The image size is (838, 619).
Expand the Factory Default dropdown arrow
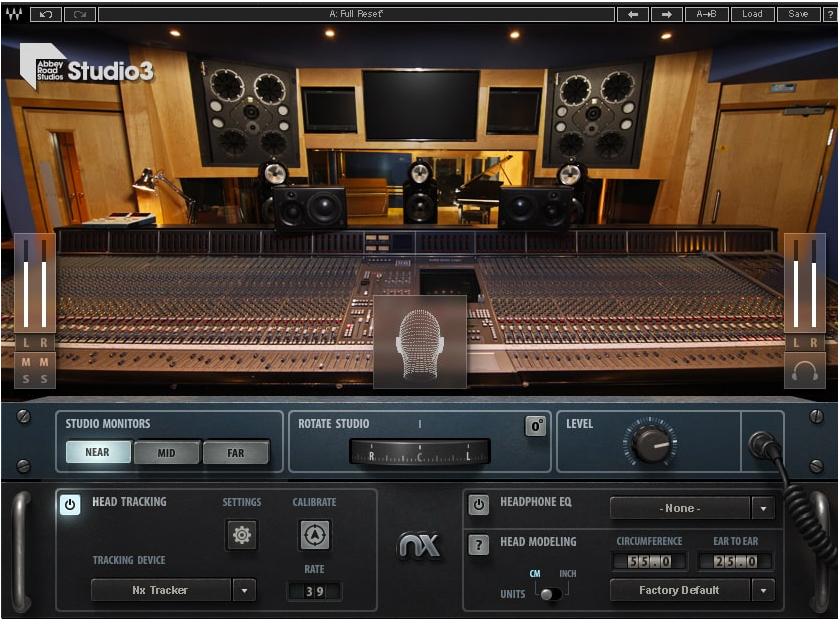point(763,590)
